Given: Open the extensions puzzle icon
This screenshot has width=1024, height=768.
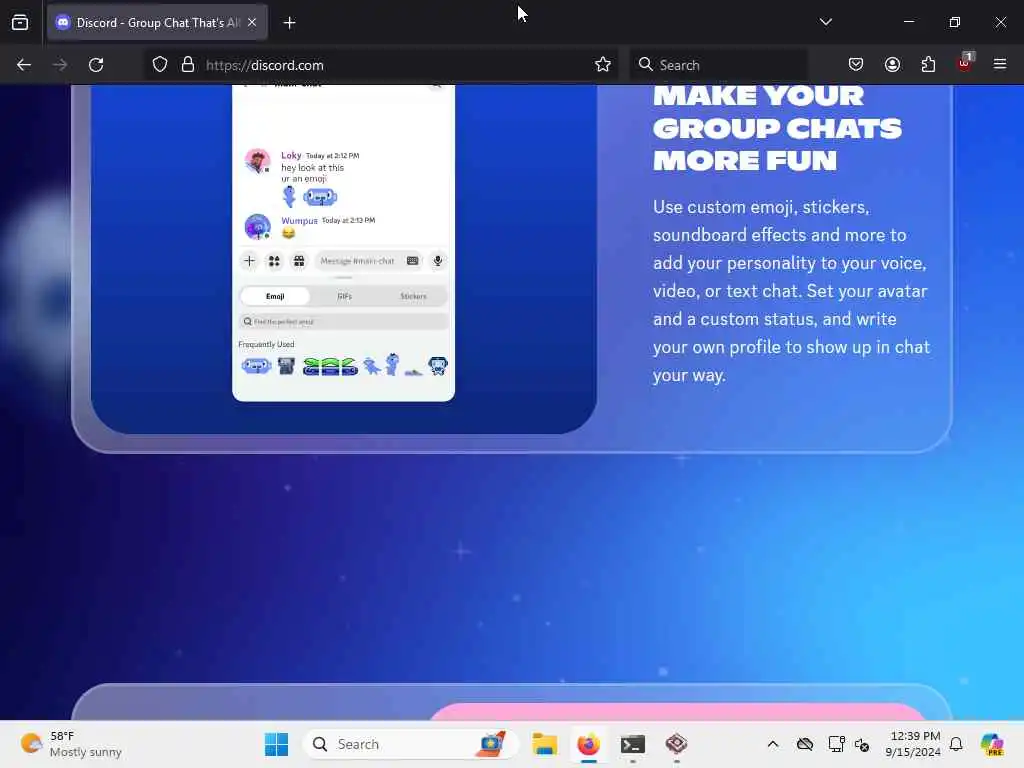Looking at the screenshot, I should click(x=928, y=65).
